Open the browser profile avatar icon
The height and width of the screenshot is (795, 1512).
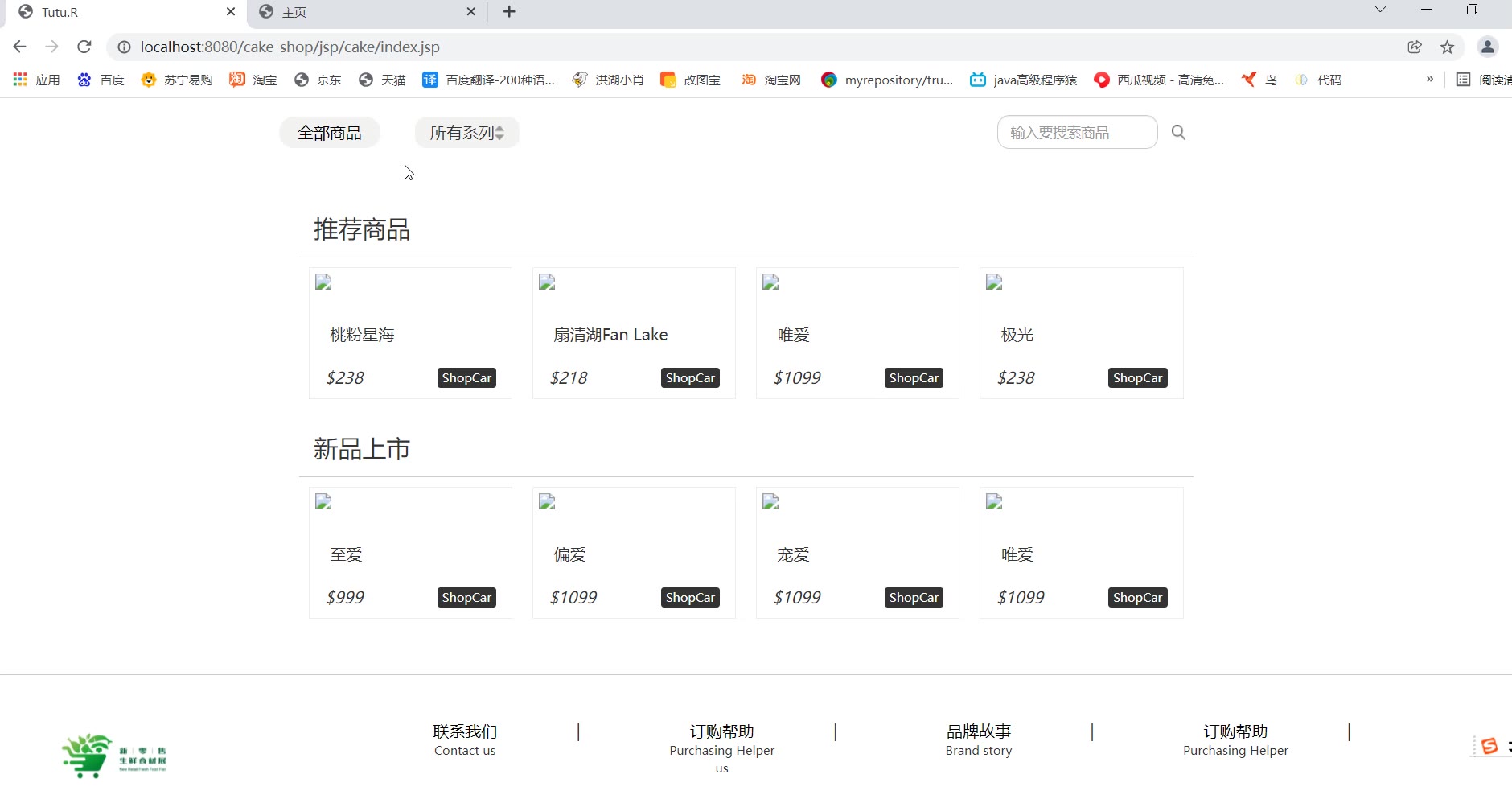[x=1487, y=47]
